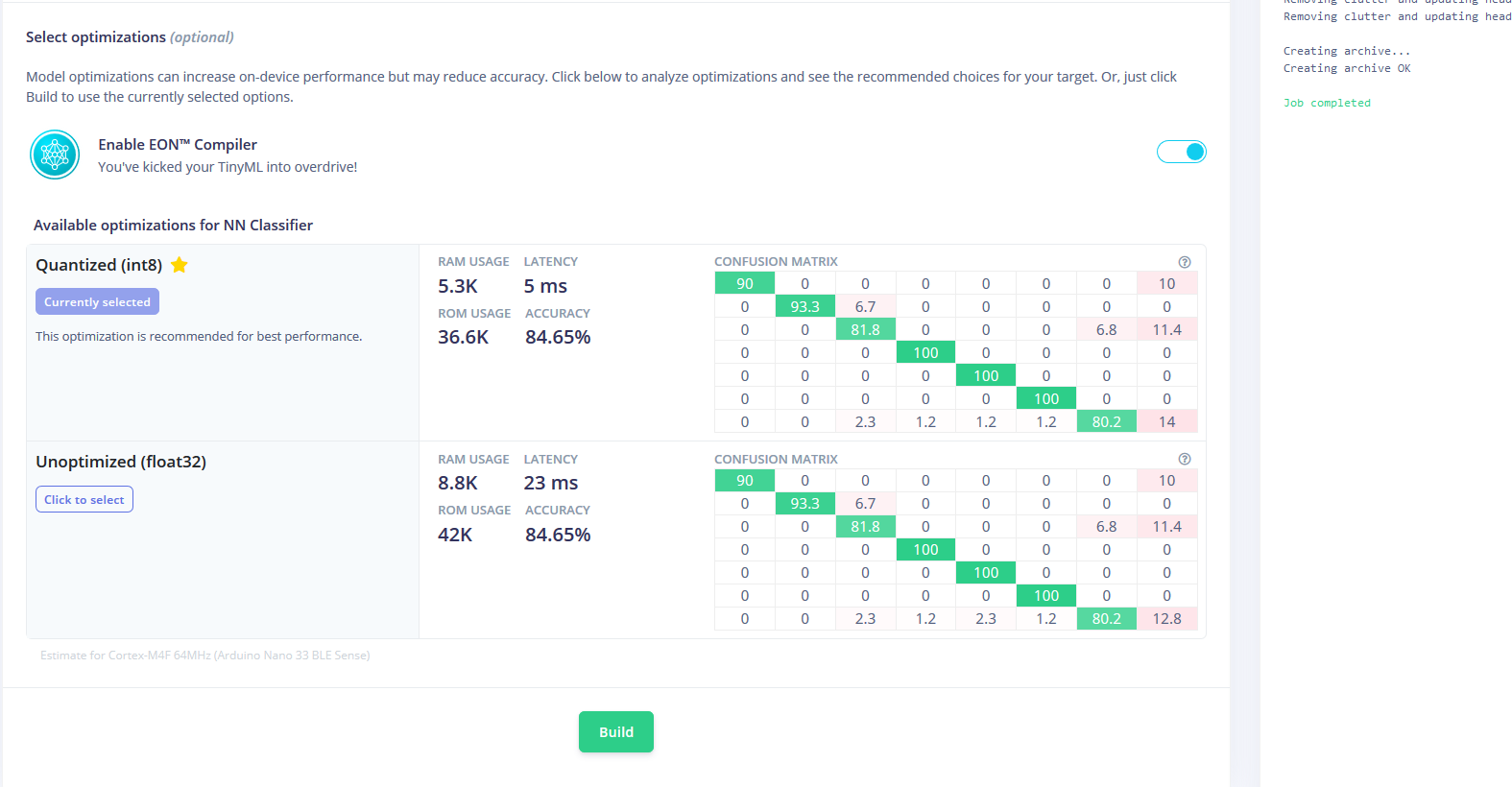
Task: Click the Cortex-M4F estimate footnote text
Action: [x=204, y=656]
